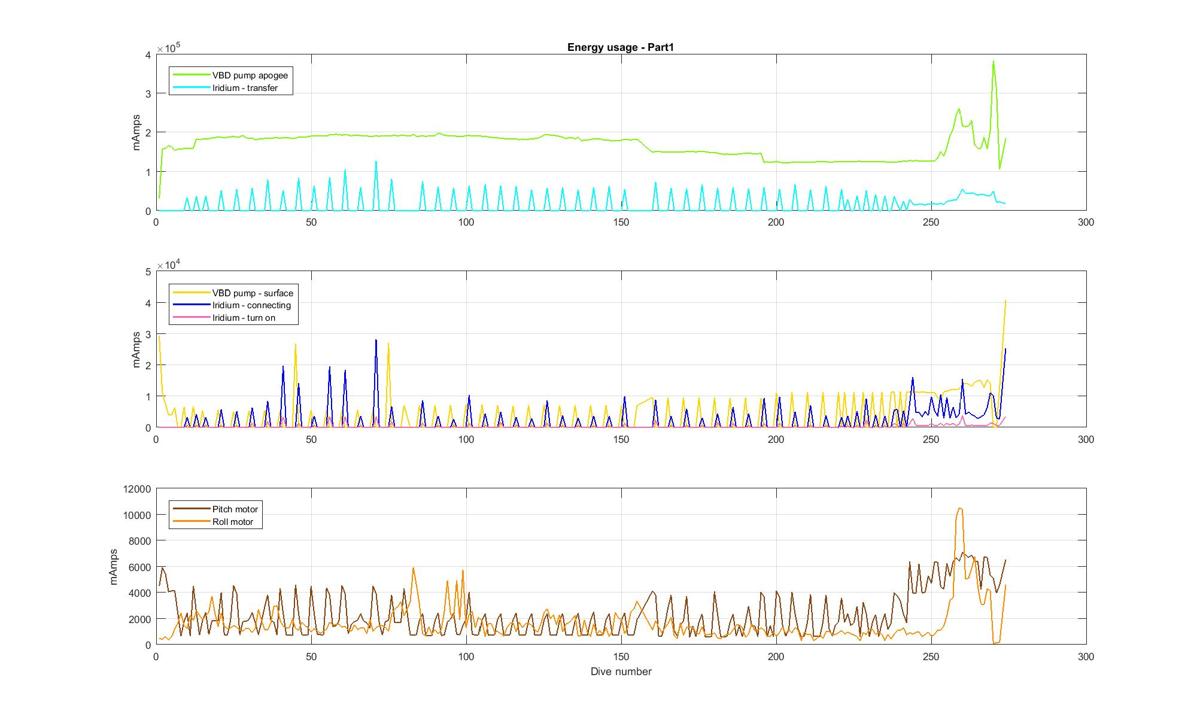
Task: Click the '8000' tick on the bottom chart
Action: (x=138, y=541)
